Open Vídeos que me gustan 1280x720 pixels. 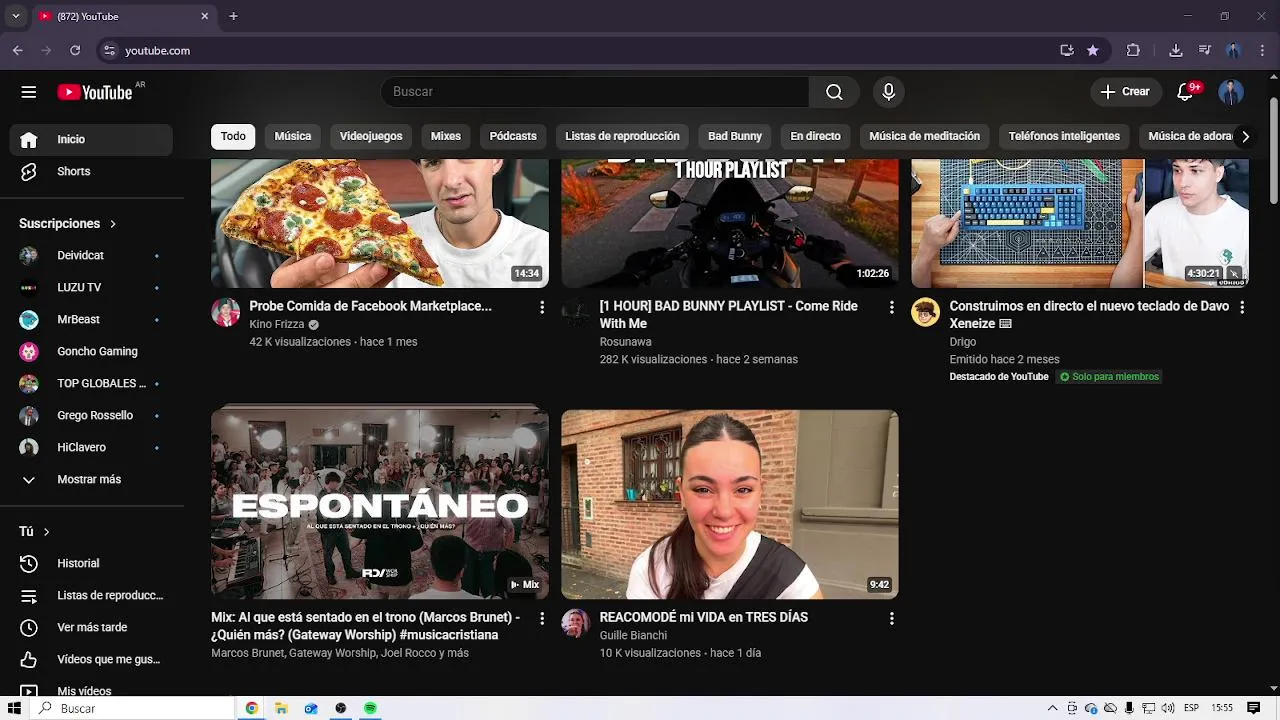tap(92, 660)
